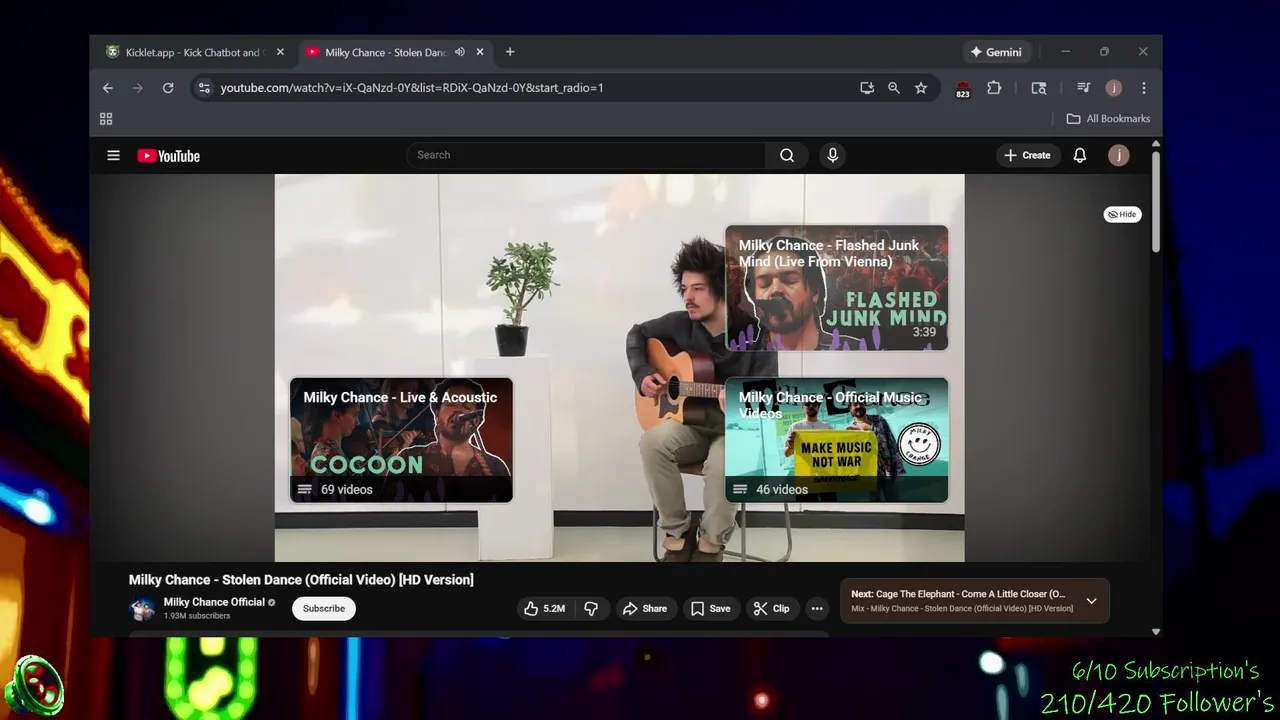Open the tab search side panel icon
The image size is (1280, 720).
pyautogui.click(x=1039, y=88)
